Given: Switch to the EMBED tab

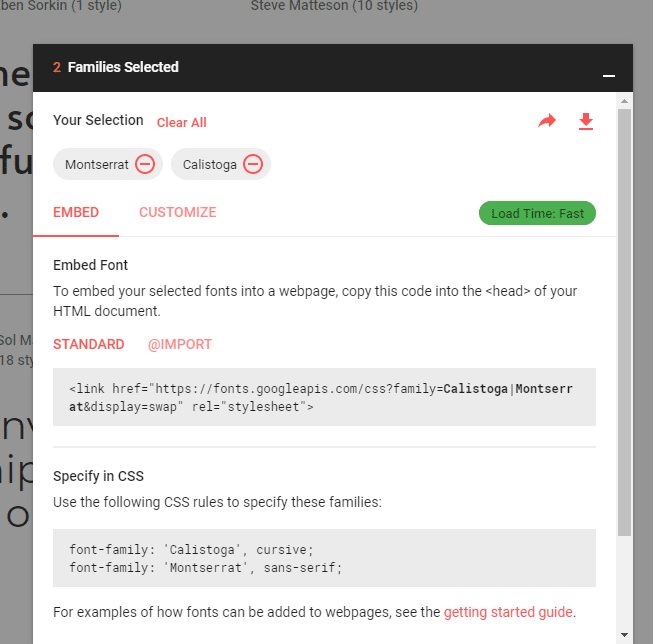Looking at the screenshot, I should 76,212.
